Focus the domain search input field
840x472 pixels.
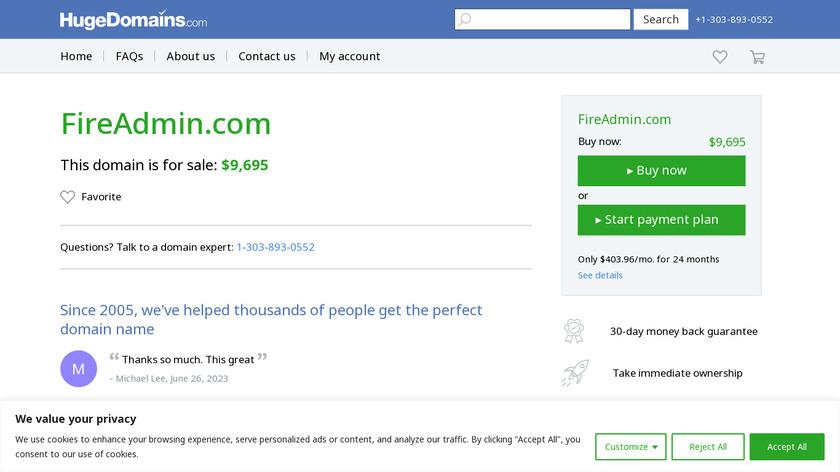(550, 20)
